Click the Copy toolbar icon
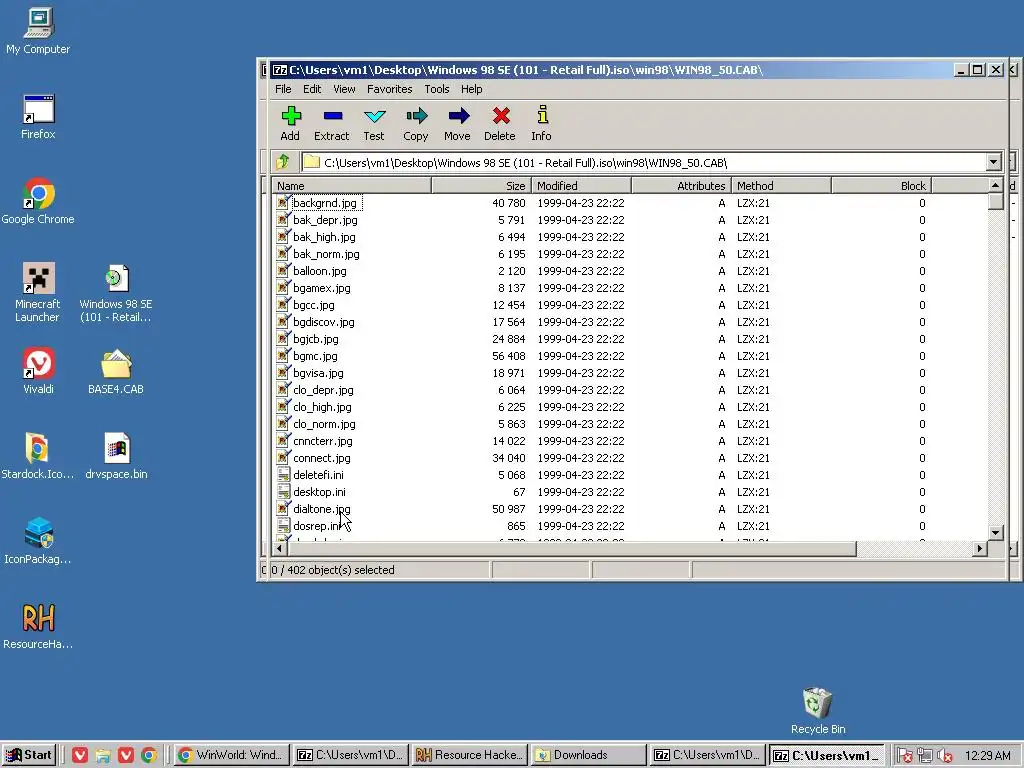Image resolution: width=1024 pixels, height=768 pixels. pos(415,123)
